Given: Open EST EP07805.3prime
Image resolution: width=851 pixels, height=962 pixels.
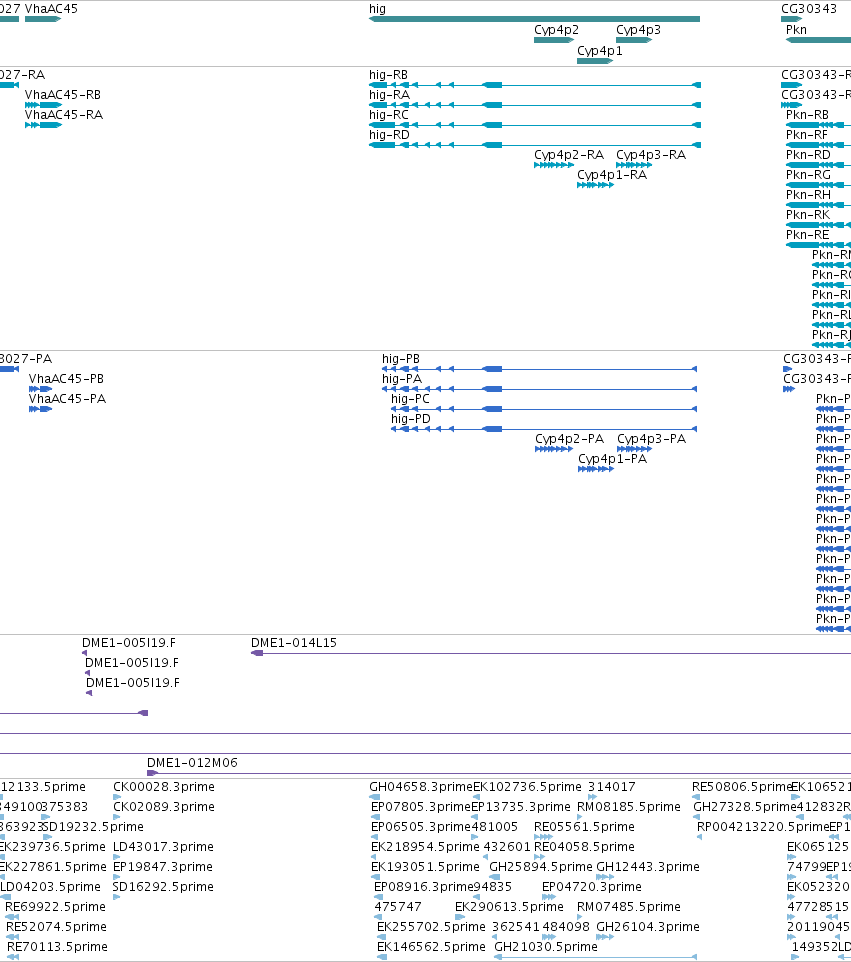Looking at the screenshot, I should click(x=421, y=807).
